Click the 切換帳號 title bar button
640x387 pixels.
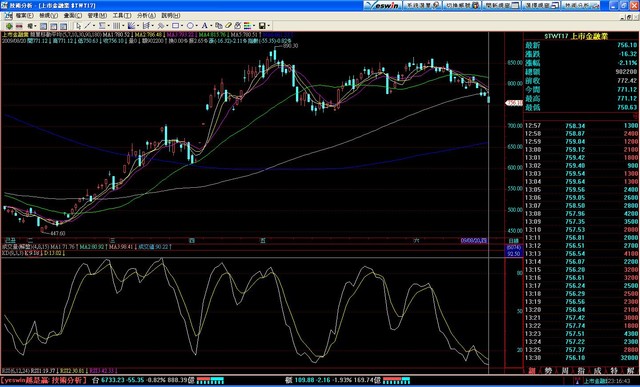pyautogui.click(x=462, y=5)
